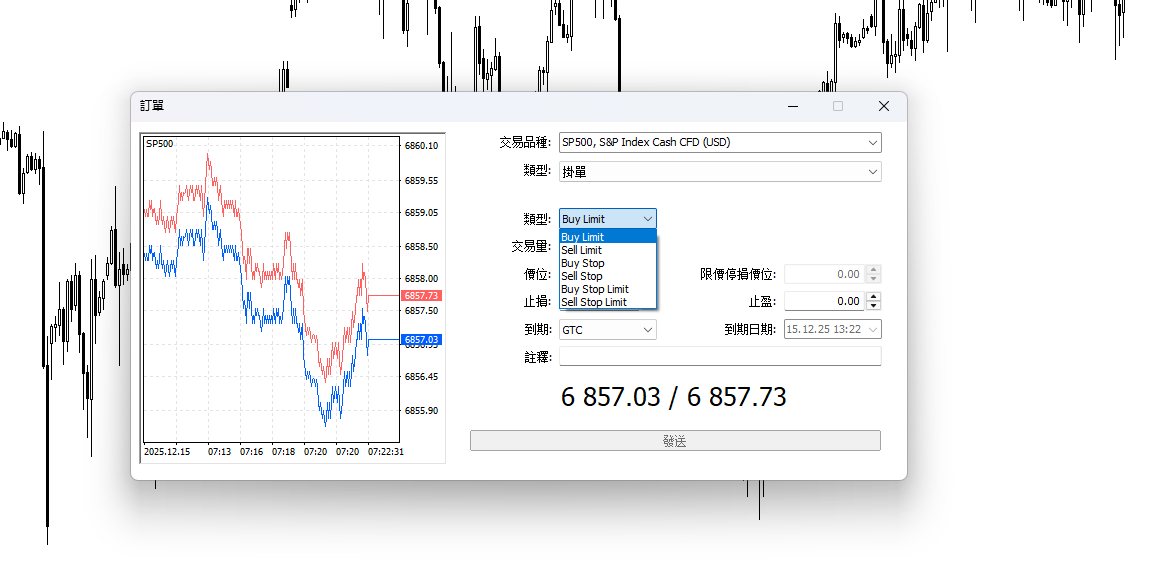This screenshot has height=563, width=1149.
Task: Close the 訂單 order dialog
Action: click(883, 106)
